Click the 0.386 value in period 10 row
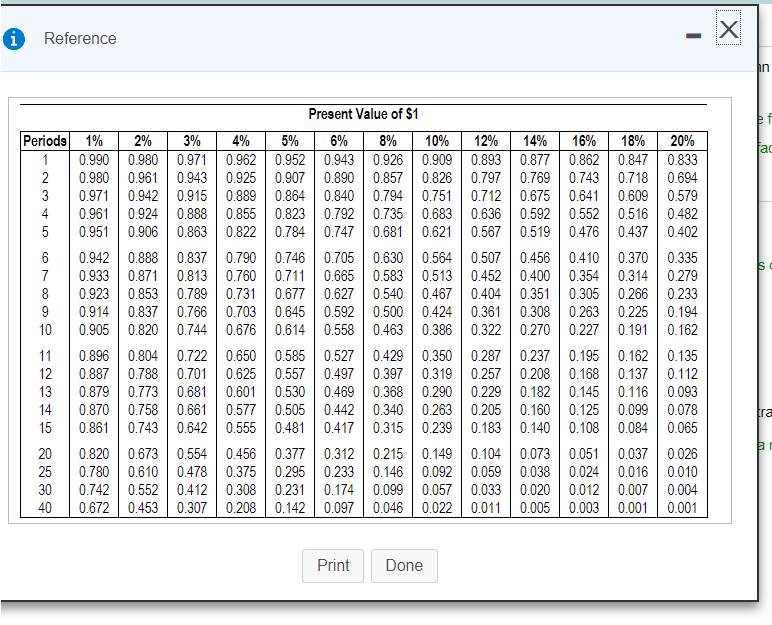 (437, 330)
